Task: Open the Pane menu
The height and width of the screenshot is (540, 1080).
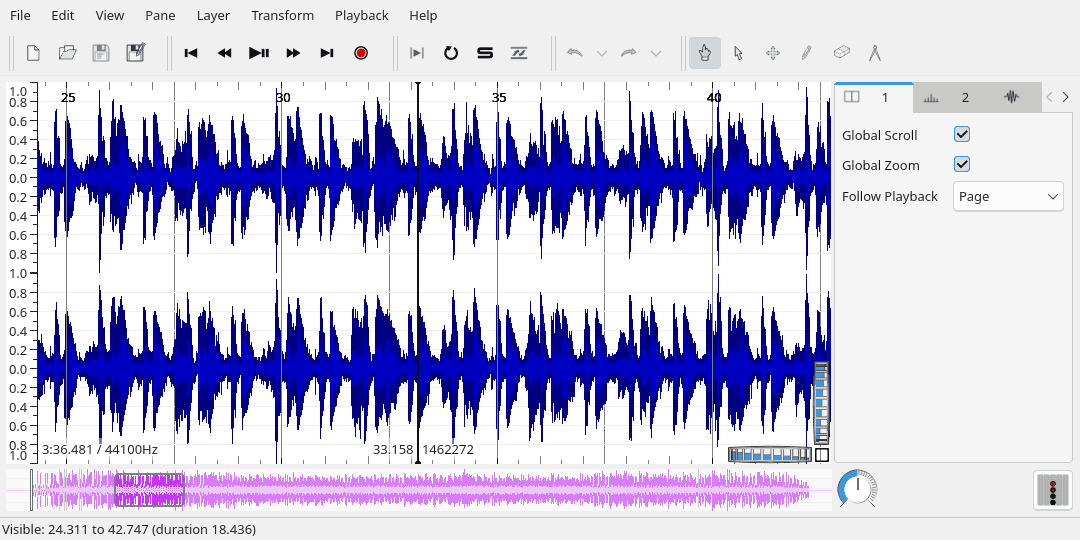Action: pos(160,15)
